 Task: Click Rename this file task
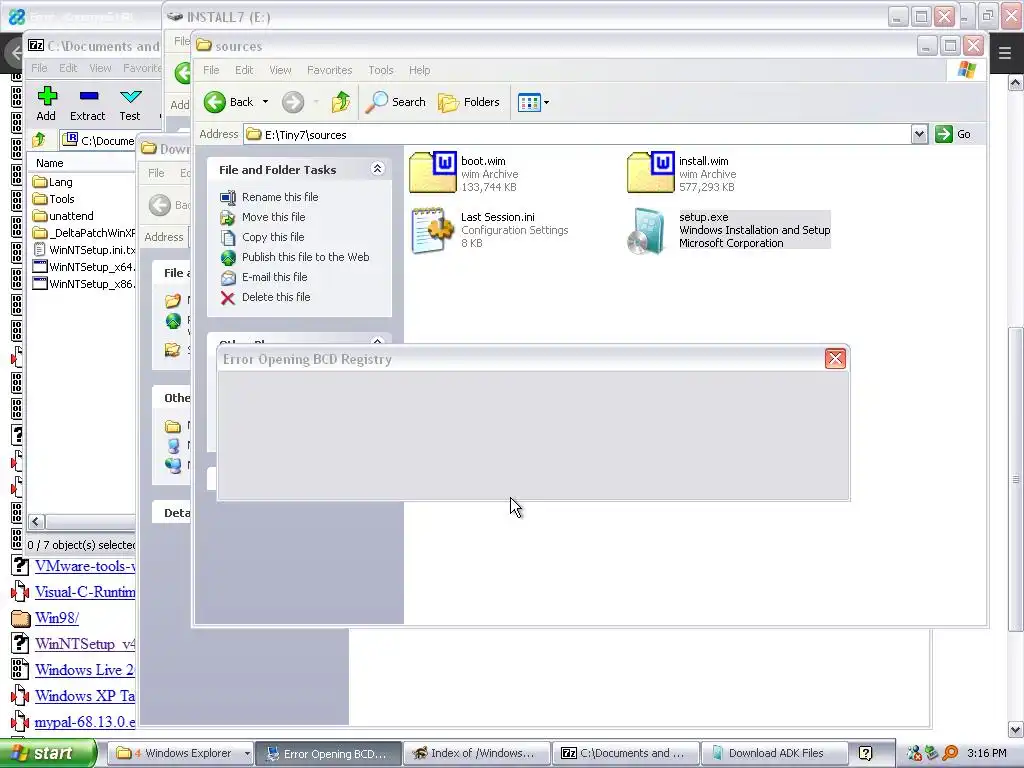coord(280,197)
